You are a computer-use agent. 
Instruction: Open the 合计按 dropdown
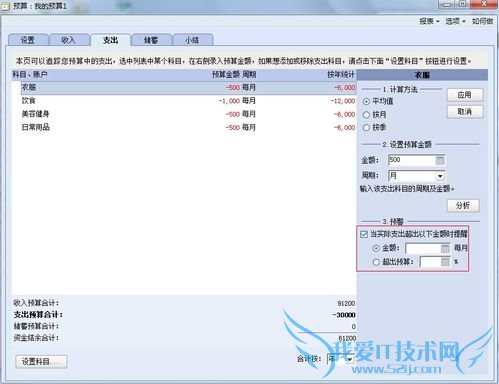[349, 359]
